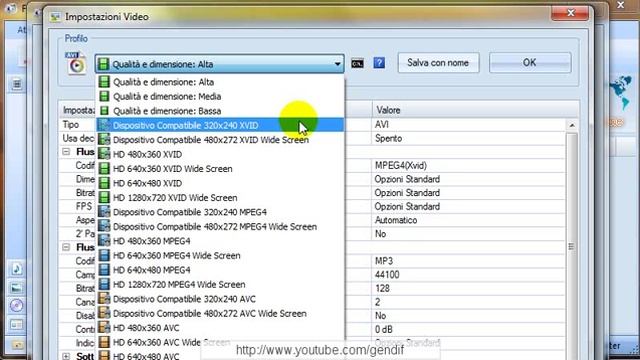This screenshot has width=640, height=360.
Task: Click the 44100 sample rate value
Action: 469,275
